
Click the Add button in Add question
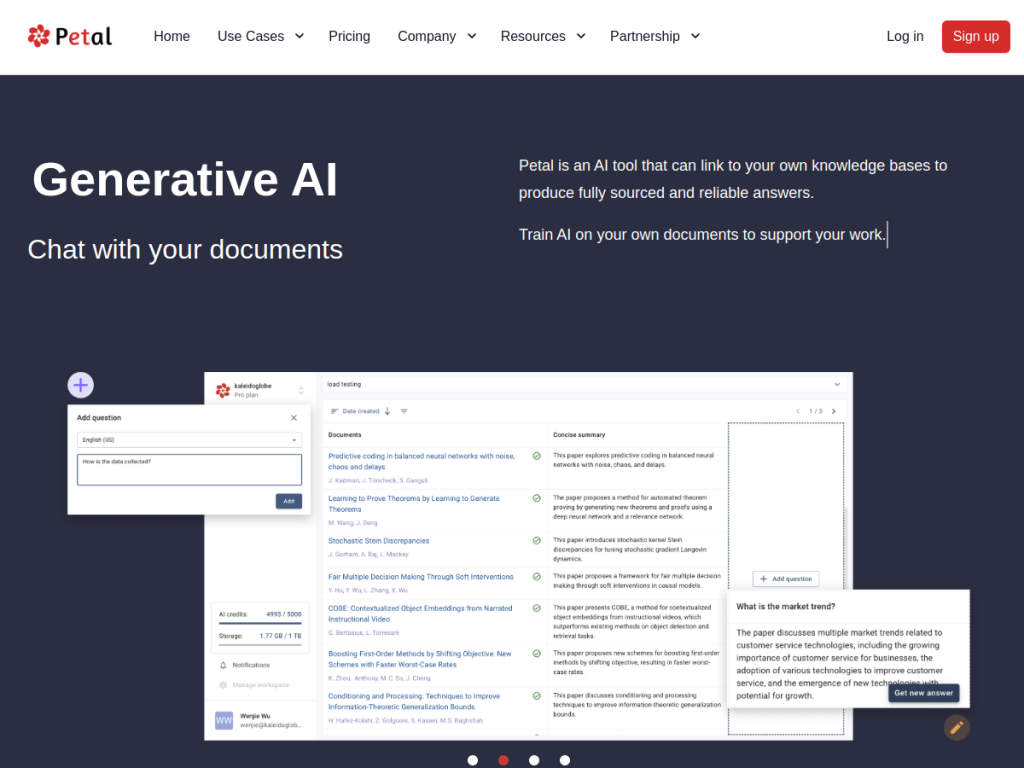click(x=289, y=502)
